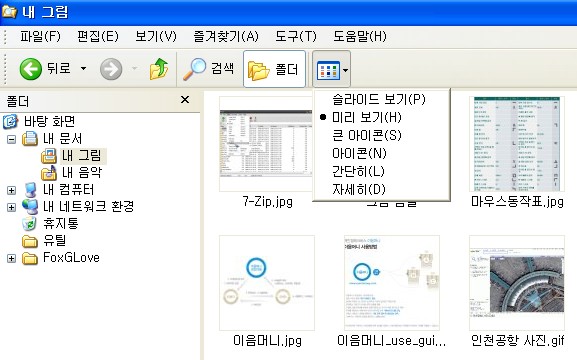The height and width of the screenshot is (360, 577).
Task: Select the 마우스동작표.jpg thumbnail
Action: [517, 144]
